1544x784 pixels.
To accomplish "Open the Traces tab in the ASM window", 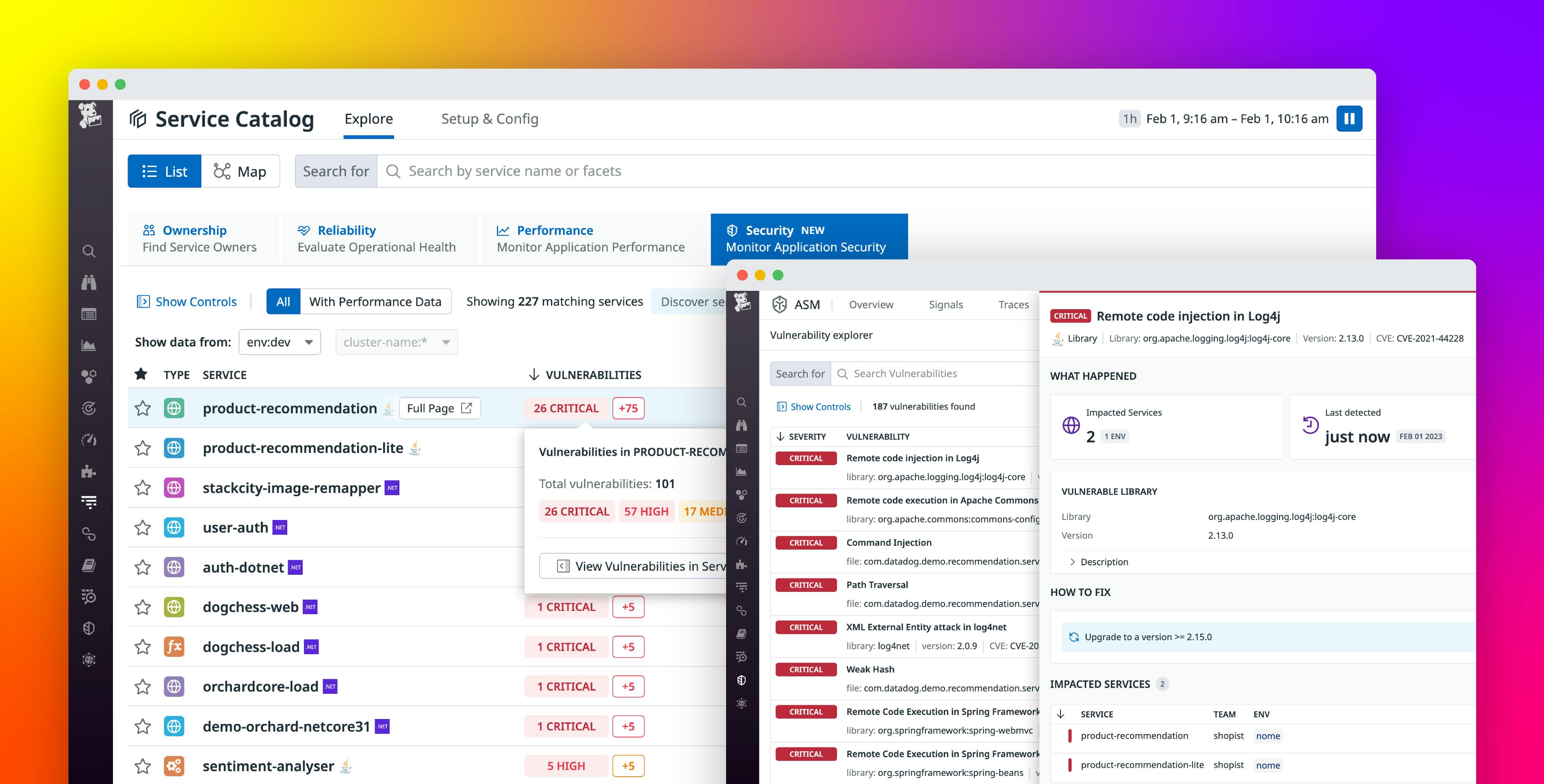I will pyautogui.click(x=1013, y=305).
